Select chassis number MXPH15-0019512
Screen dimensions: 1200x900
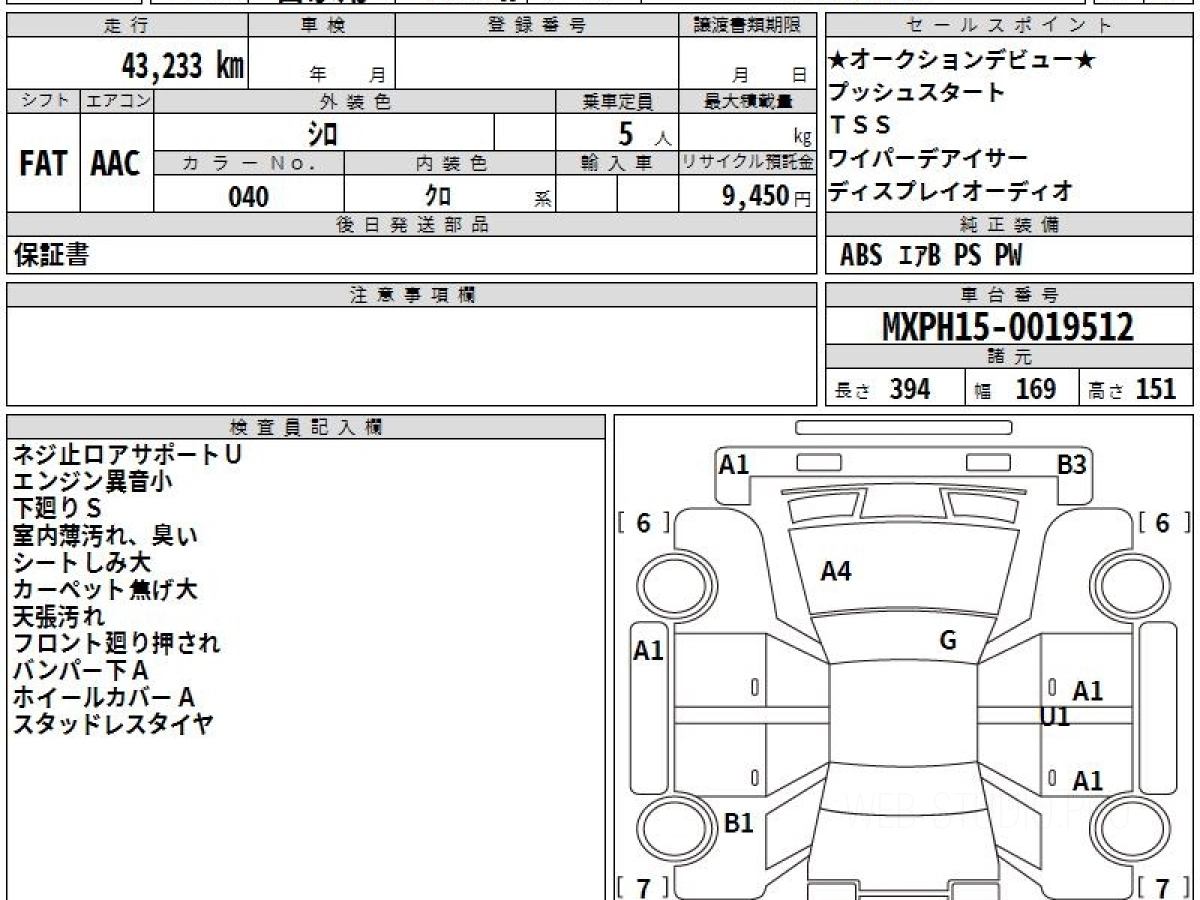[x=1008, y=326]
